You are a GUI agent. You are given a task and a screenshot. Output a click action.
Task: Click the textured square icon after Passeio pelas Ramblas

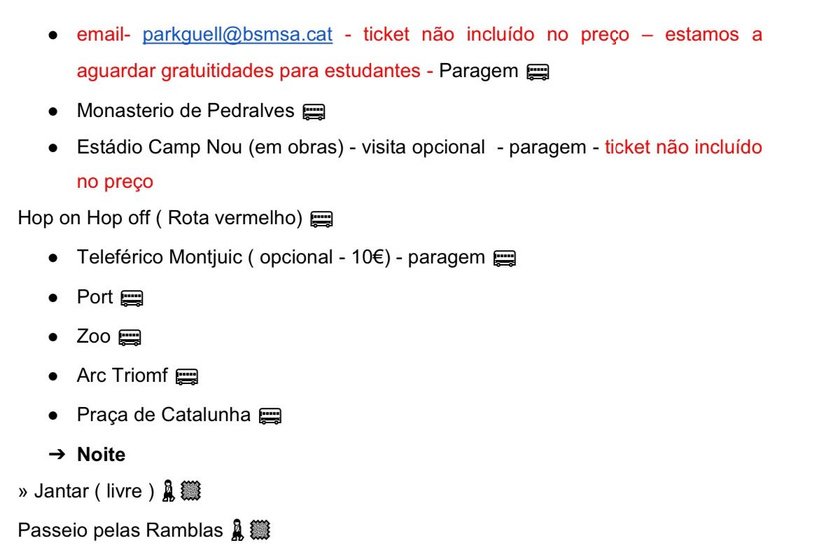(x=260, y=530)
